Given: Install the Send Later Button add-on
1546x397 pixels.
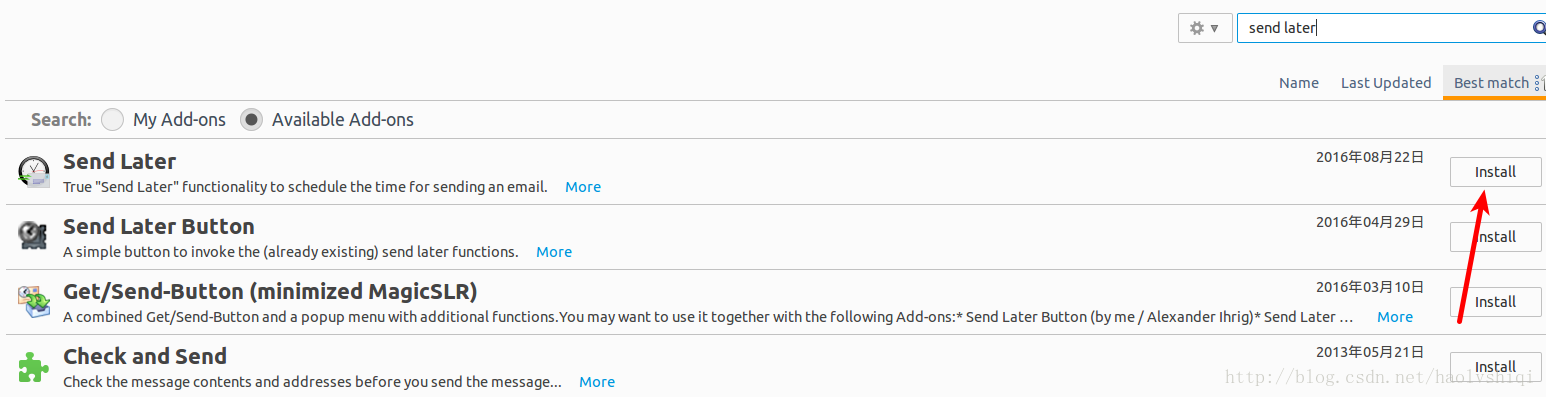Looking at the screenshot, I should [x=1496, y=237].
